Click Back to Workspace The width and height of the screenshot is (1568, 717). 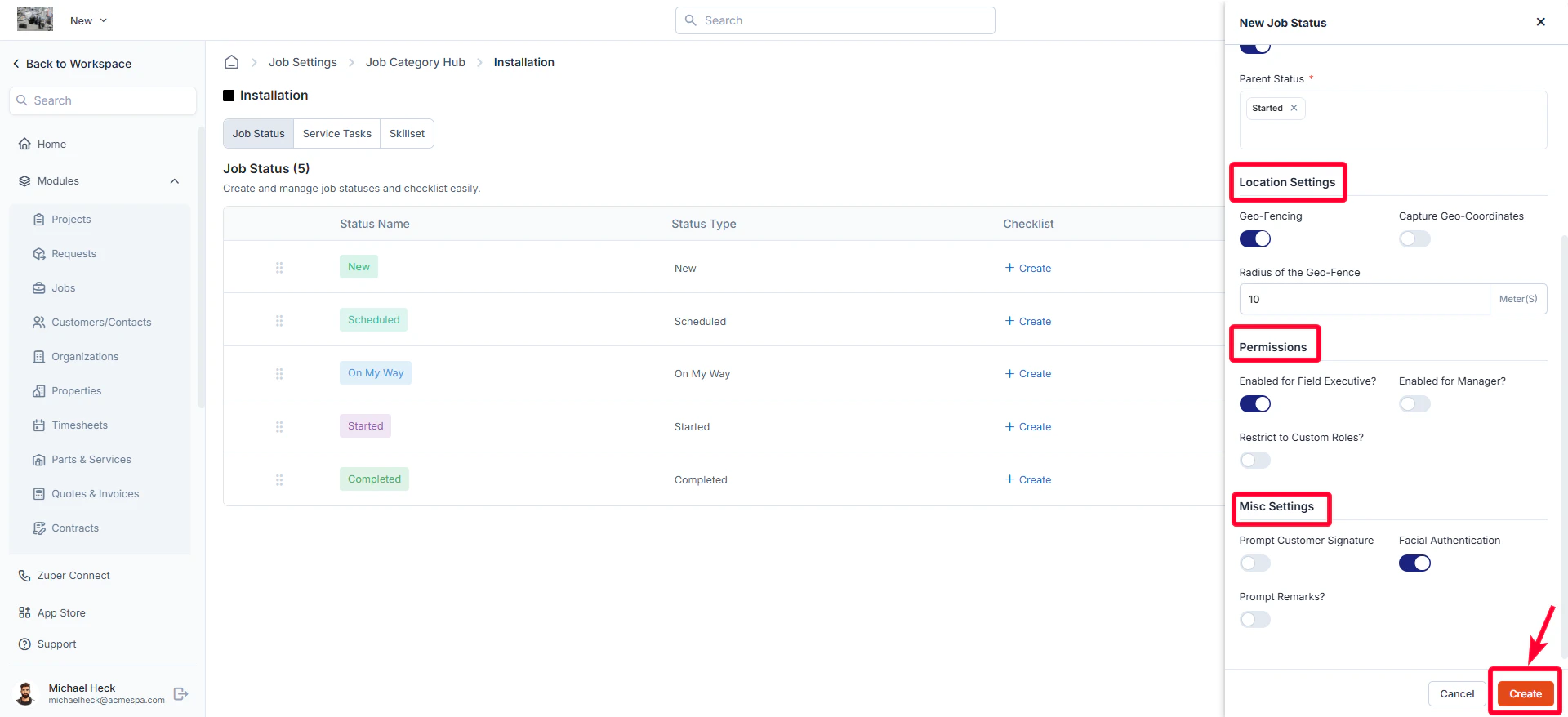[x=72, y=64]
